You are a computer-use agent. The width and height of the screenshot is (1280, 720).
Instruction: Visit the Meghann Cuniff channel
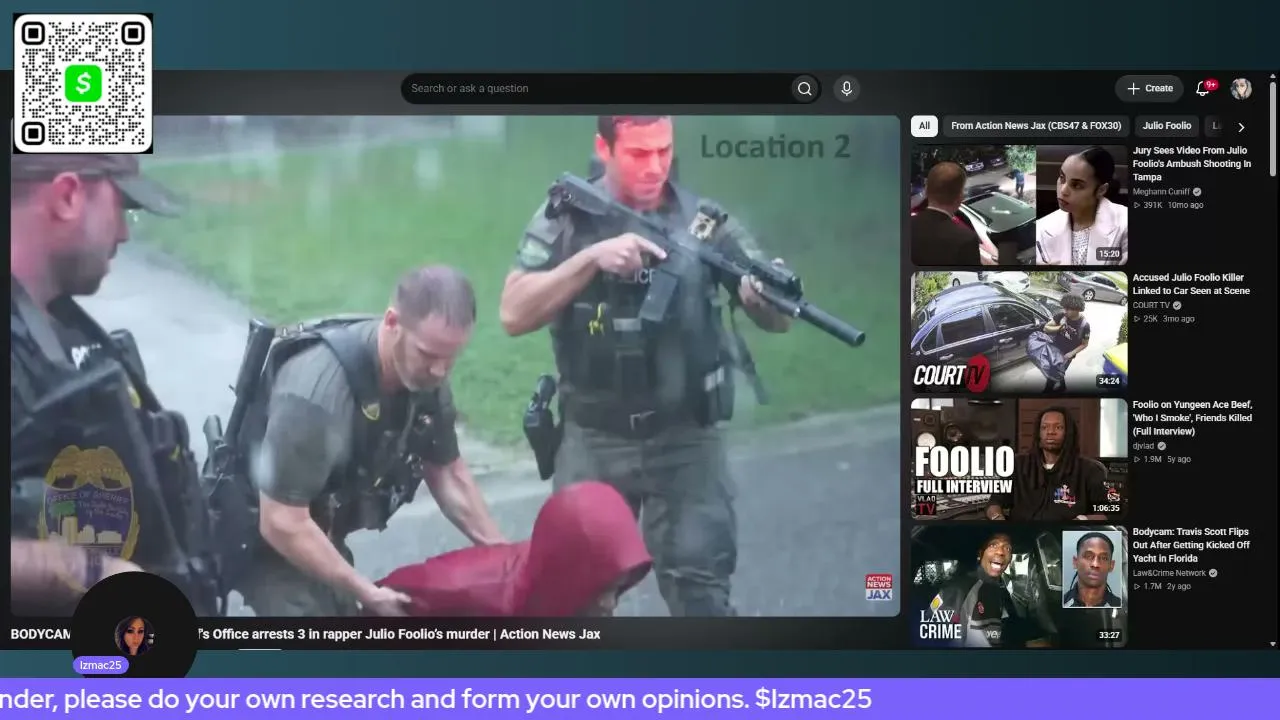click(x=1161, y=192)
